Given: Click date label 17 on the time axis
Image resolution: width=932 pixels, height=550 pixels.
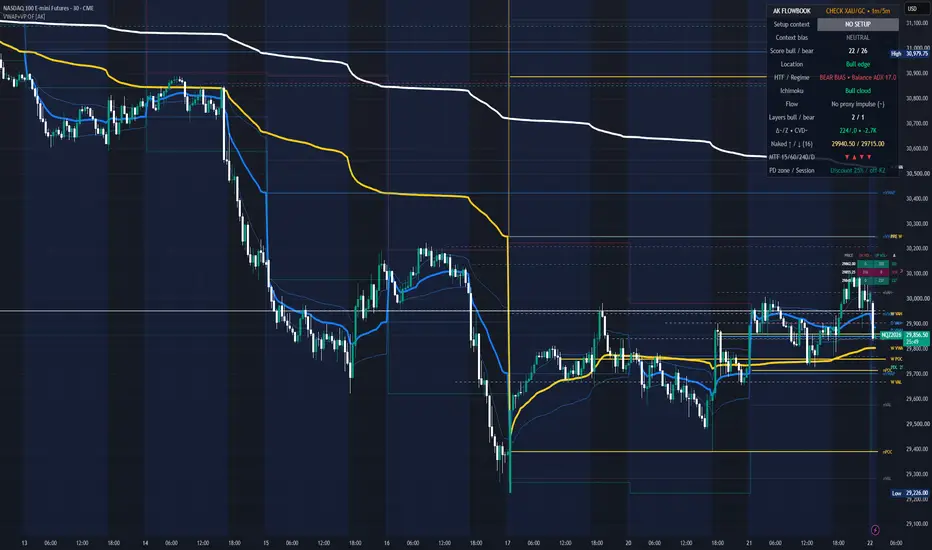Looking at the screenshot, I should (508, 543).
